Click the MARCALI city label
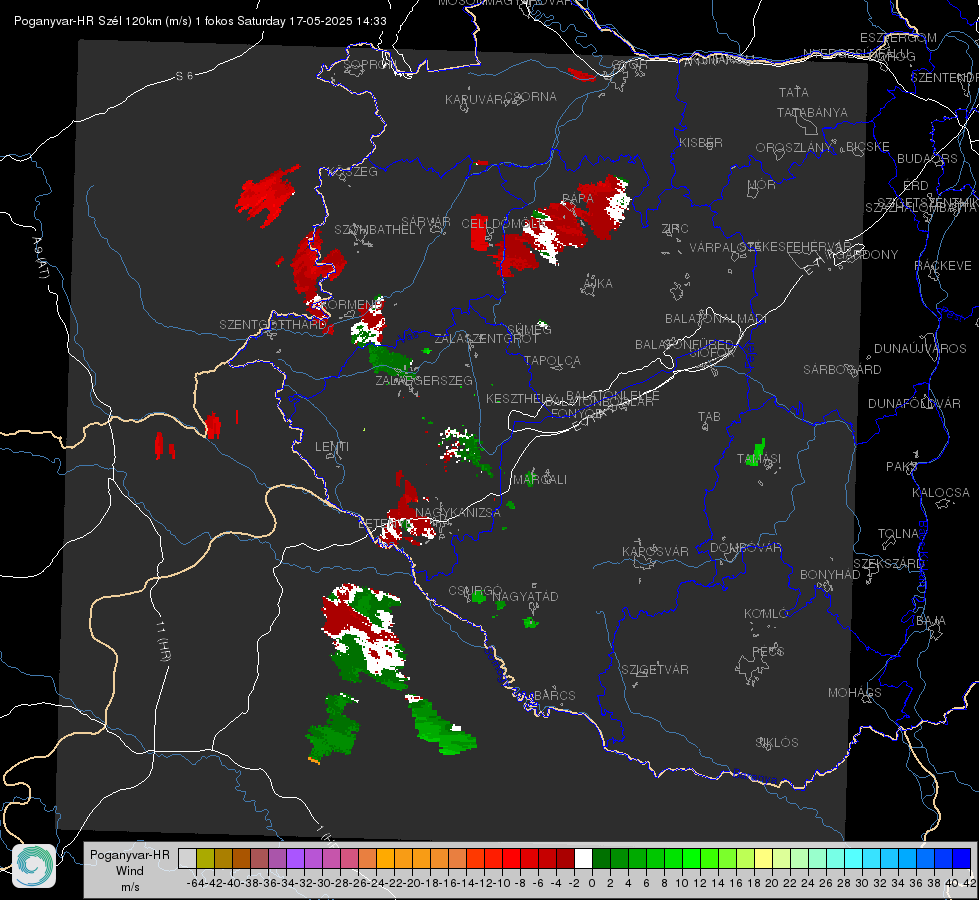This screenshot has height=900, width=979. pos(540,480)
